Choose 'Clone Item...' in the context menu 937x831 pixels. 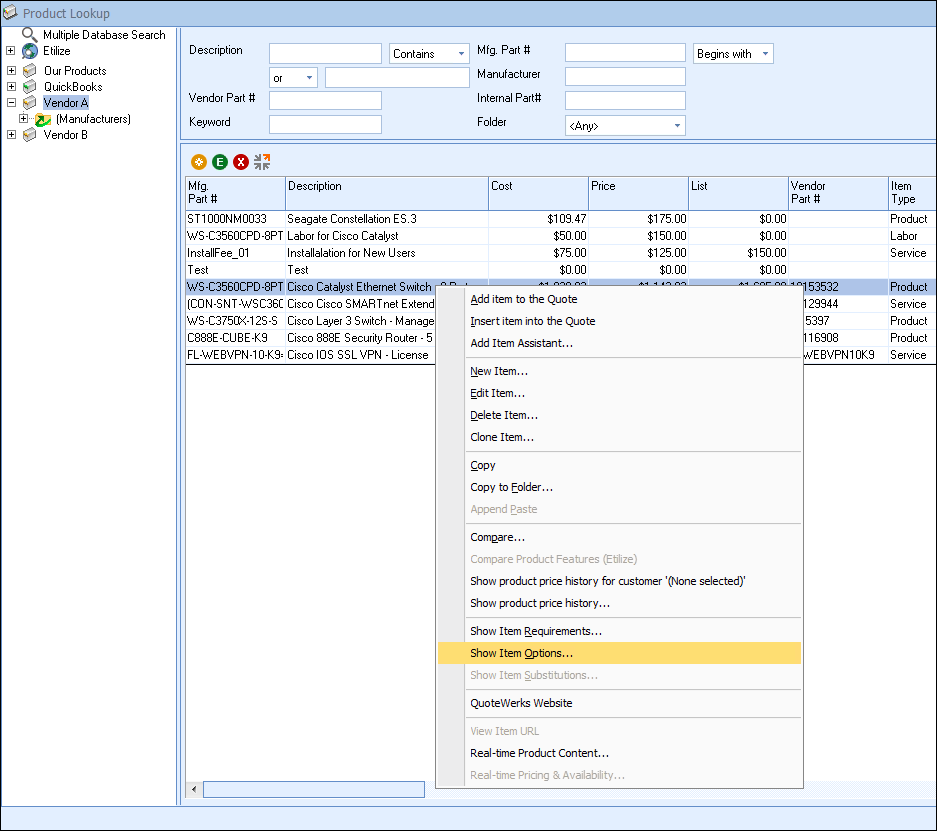(x=502, y=437)
